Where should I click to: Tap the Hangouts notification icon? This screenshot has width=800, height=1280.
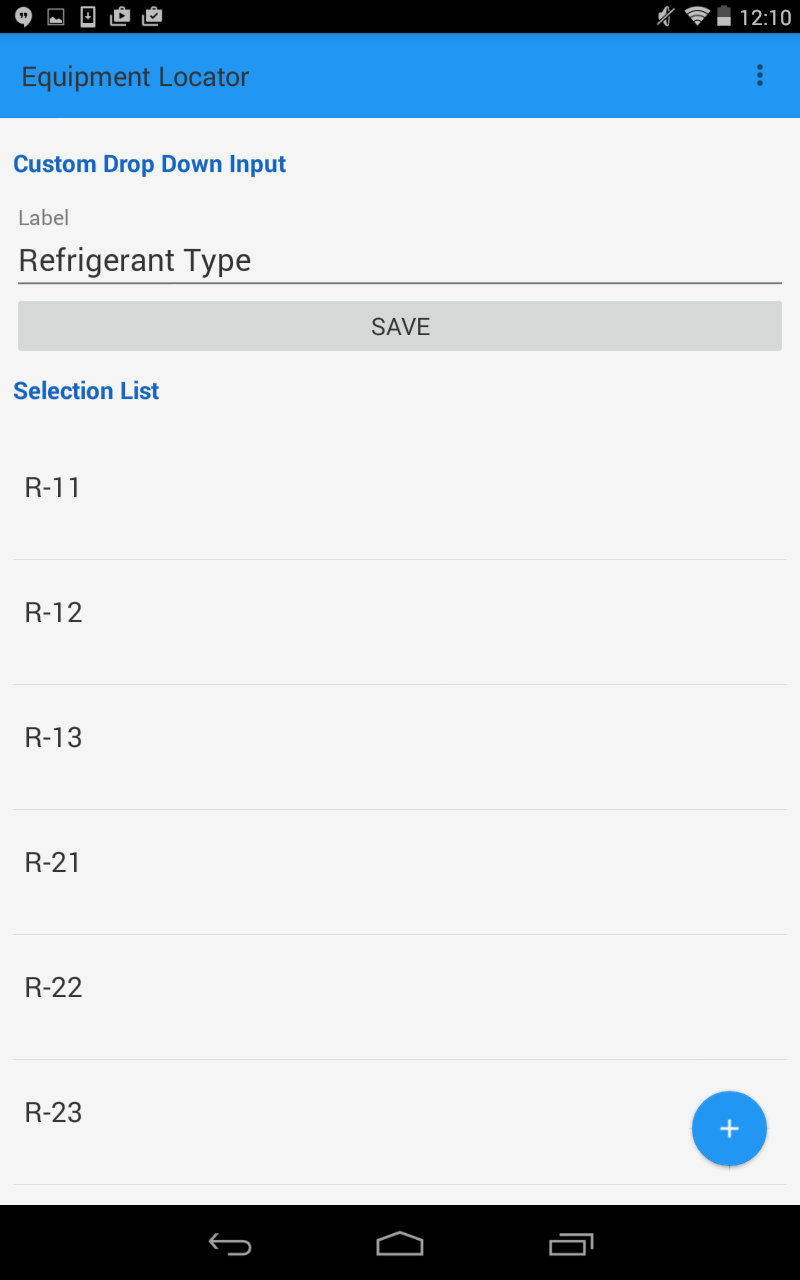[24, 17]
